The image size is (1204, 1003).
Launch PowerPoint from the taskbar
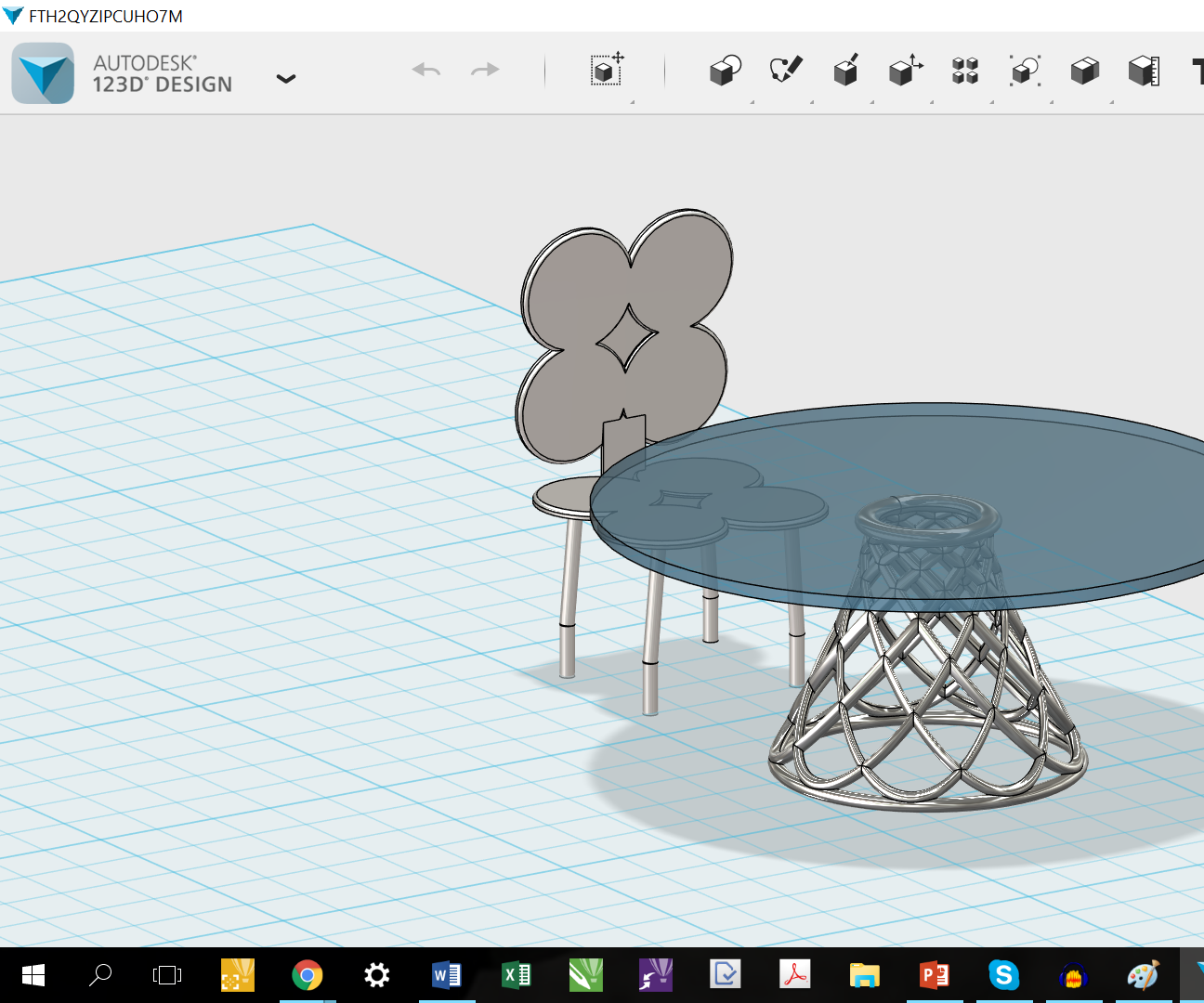[934, 975]
